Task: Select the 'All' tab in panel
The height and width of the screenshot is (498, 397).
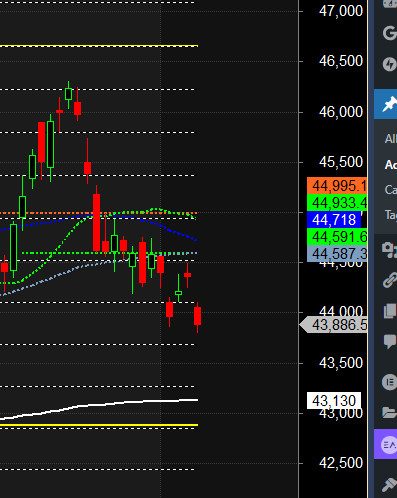Action: 391,139
